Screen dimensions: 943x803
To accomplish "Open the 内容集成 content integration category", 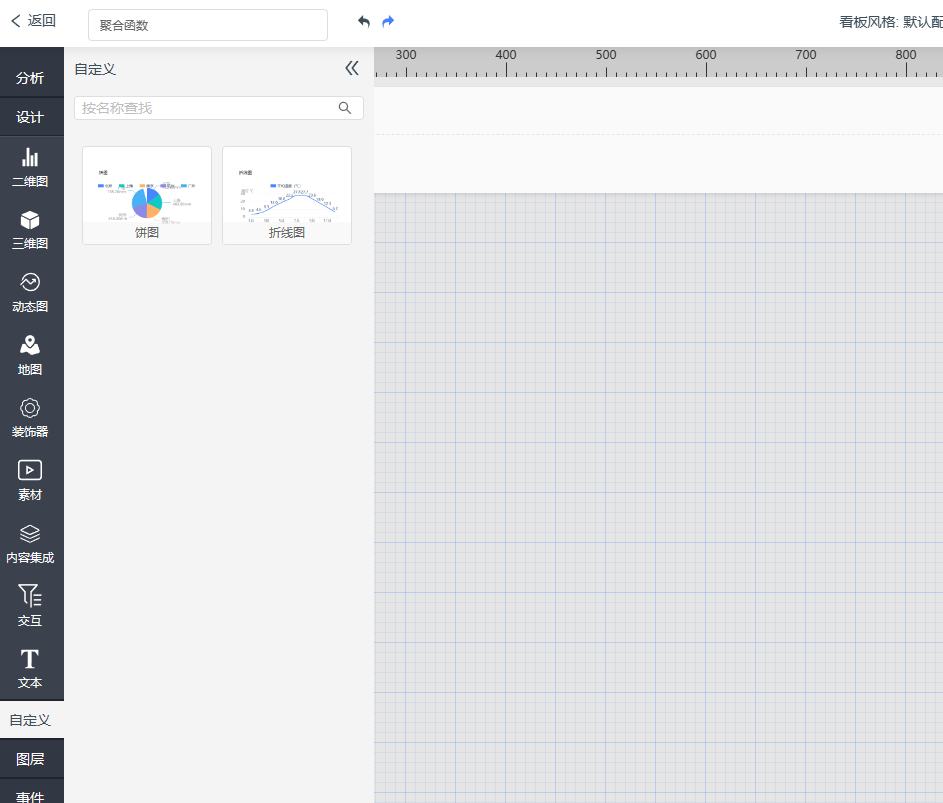I will [30, 543].
